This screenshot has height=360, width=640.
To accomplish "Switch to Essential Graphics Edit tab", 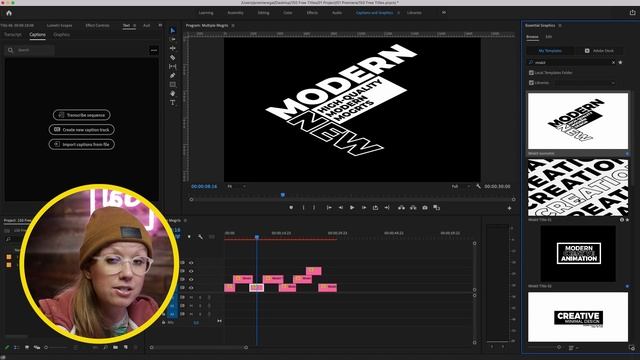I will [549, 37].
